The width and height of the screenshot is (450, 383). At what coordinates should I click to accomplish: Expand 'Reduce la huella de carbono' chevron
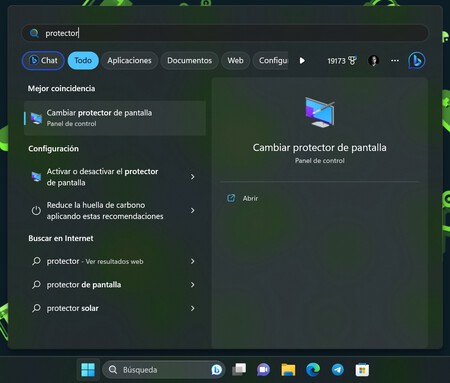(x=192, y=210)
